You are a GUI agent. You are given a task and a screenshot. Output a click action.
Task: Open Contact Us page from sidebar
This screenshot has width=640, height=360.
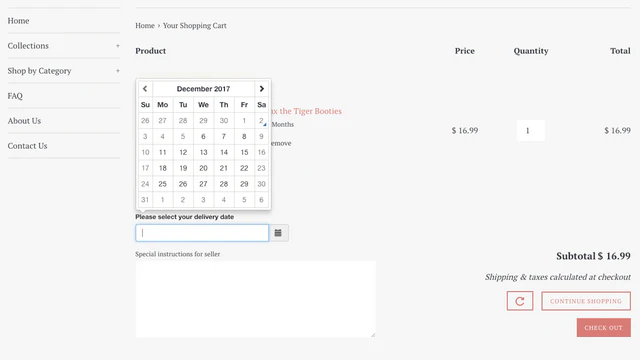coord(27,146)
